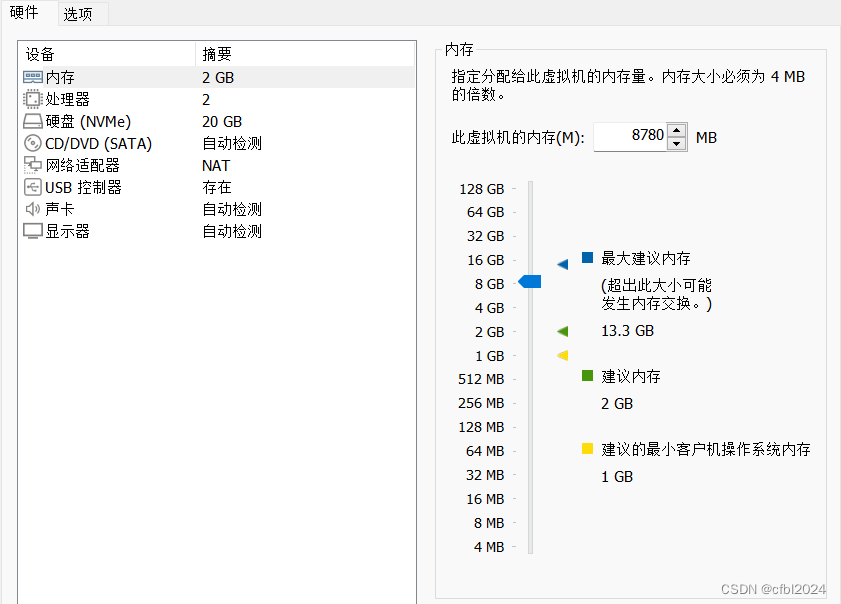Select the 显示器 device row
This screenshot has width=841, height=604.
217,231
